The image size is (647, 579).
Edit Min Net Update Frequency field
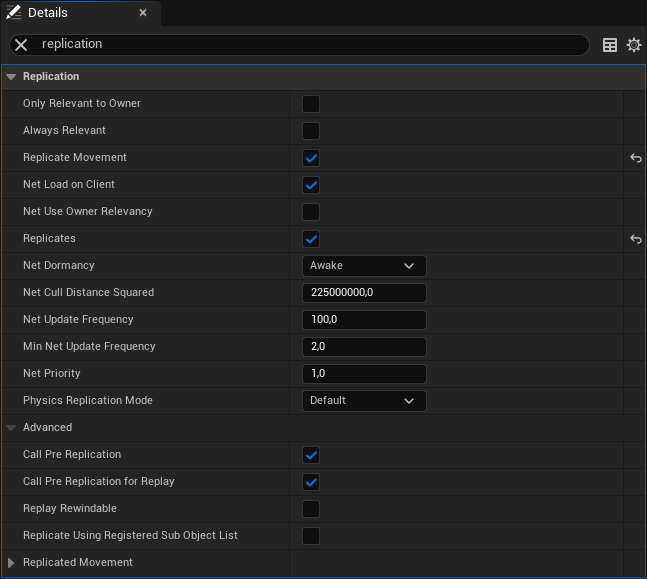[364, 347]
